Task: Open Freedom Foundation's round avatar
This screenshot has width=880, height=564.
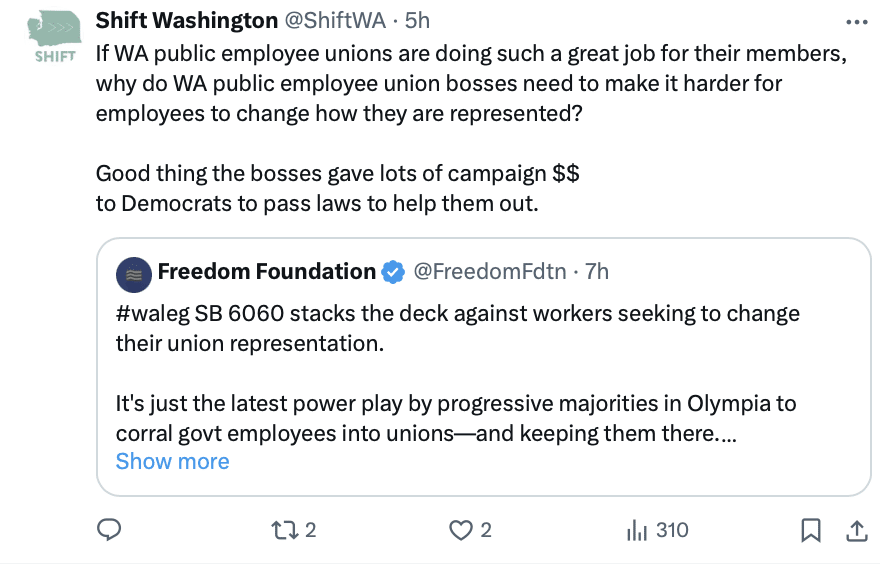Action: (x=134, y=272)
